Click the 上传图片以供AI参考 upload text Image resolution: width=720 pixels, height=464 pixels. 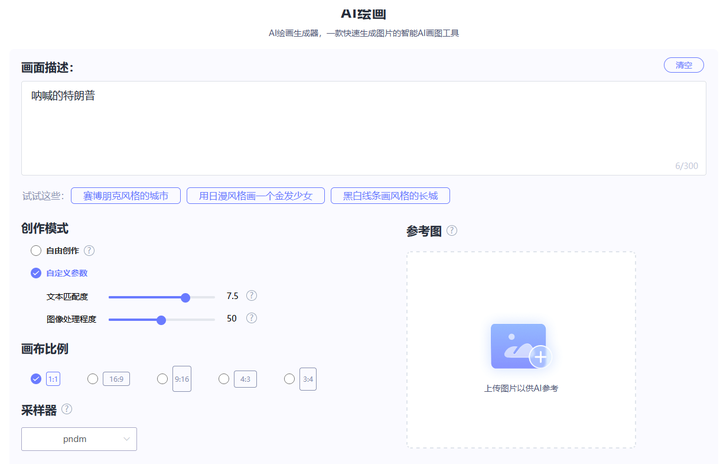click(x=521, y=389)
